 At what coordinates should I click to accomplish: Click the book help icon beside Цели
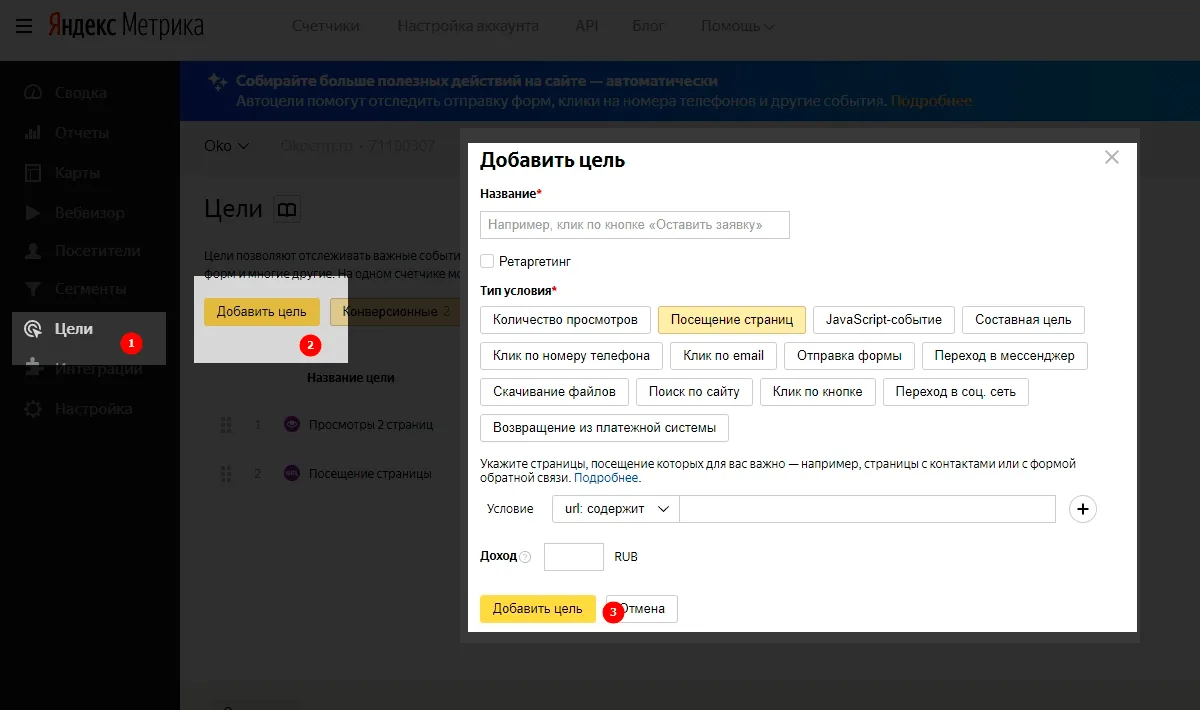[x=287, y=210]
